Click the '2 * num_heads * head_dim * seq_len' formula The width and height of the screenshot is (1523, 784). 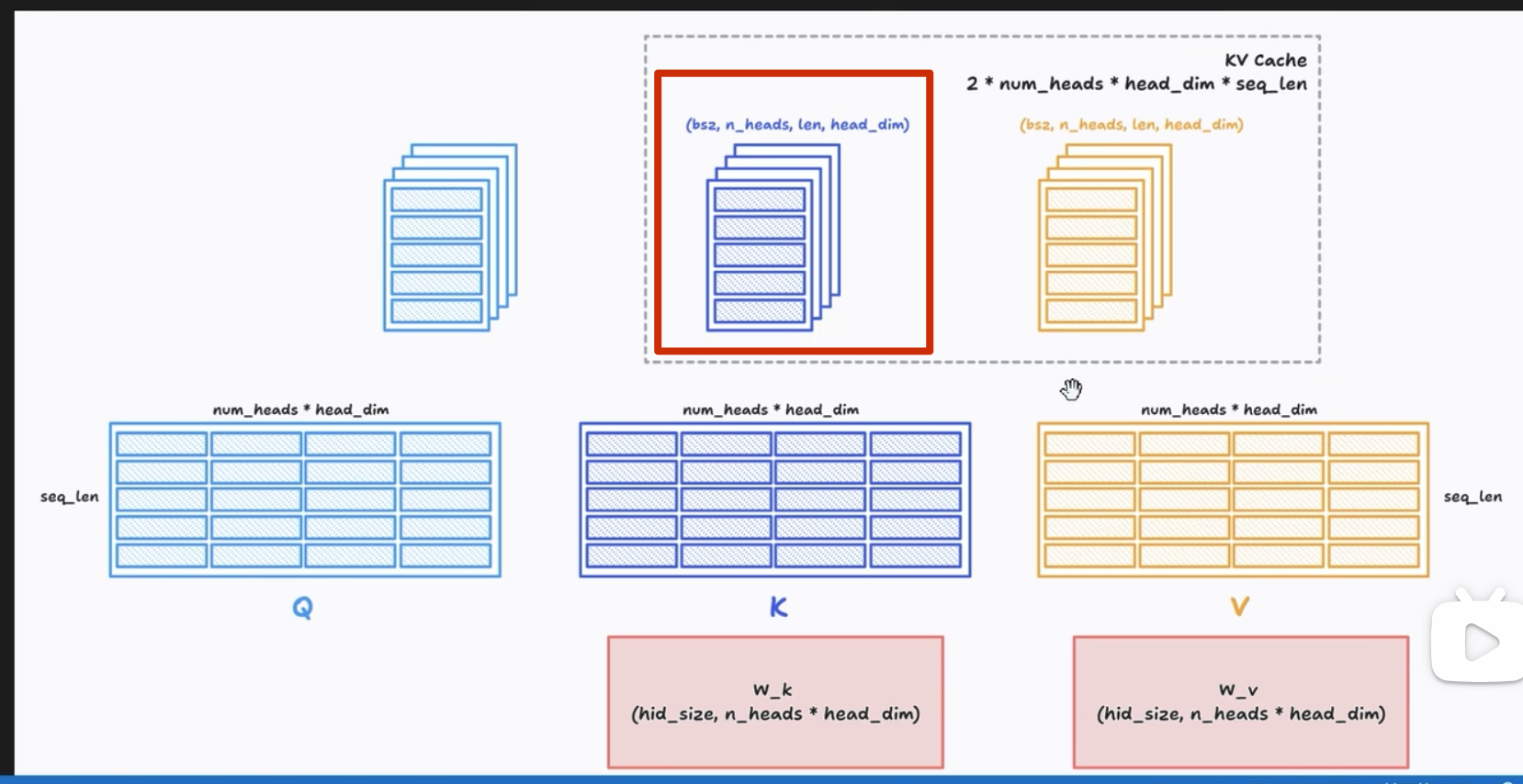pyautogui.click(x=1136, y=84)
